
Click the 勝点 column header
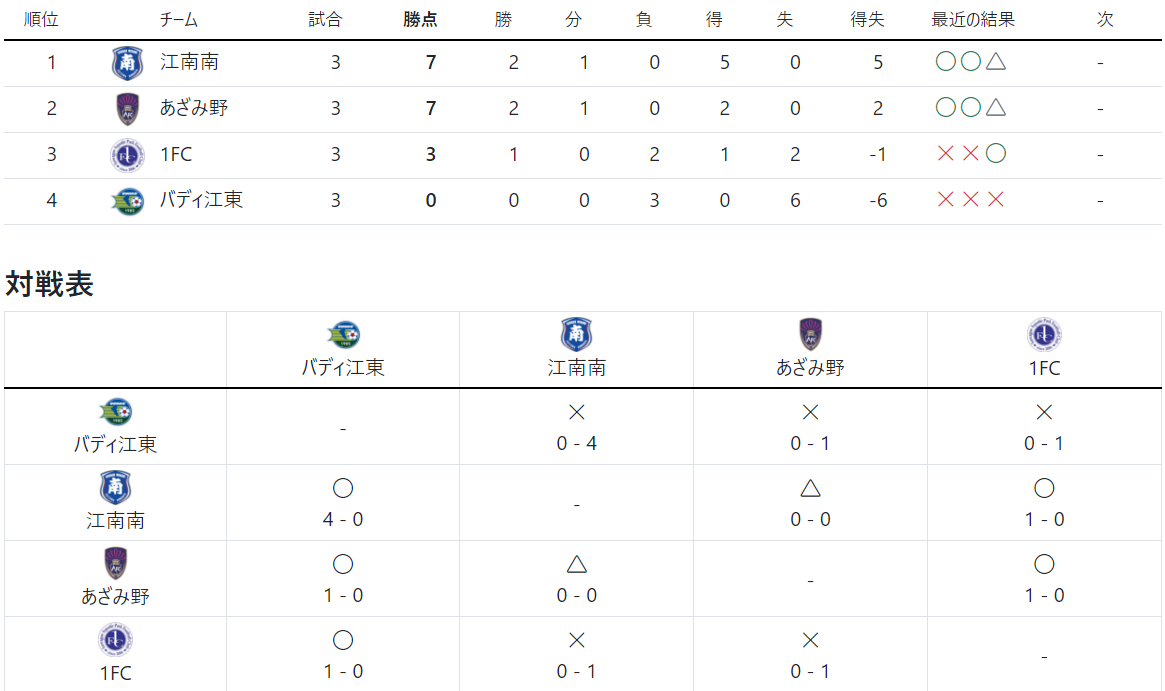pyautogui.click(x=421, y=20)
